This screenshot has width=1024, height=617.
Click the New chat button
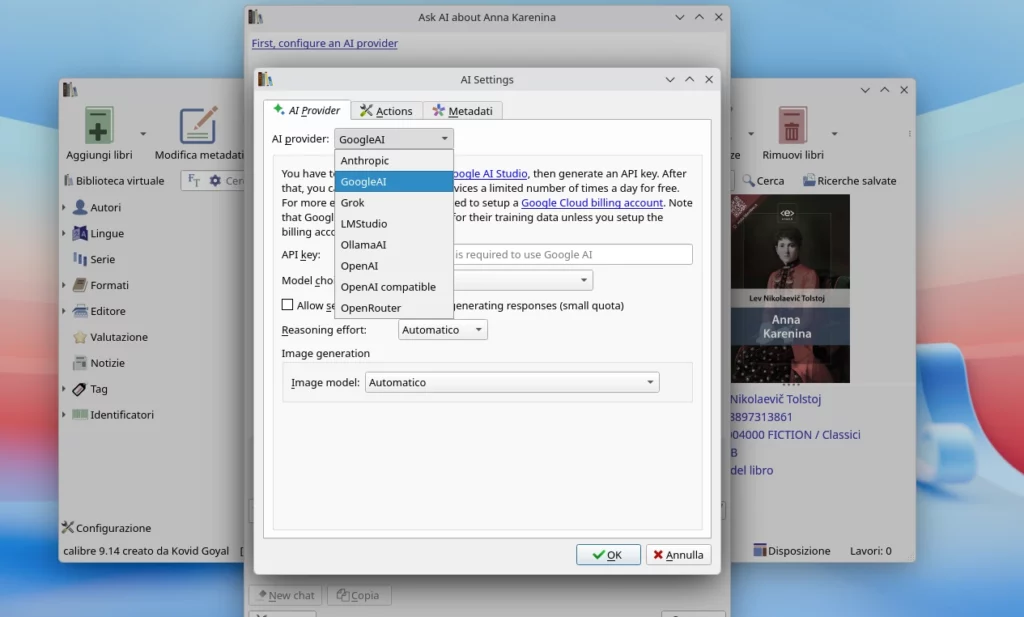click(x=286, y=595)
